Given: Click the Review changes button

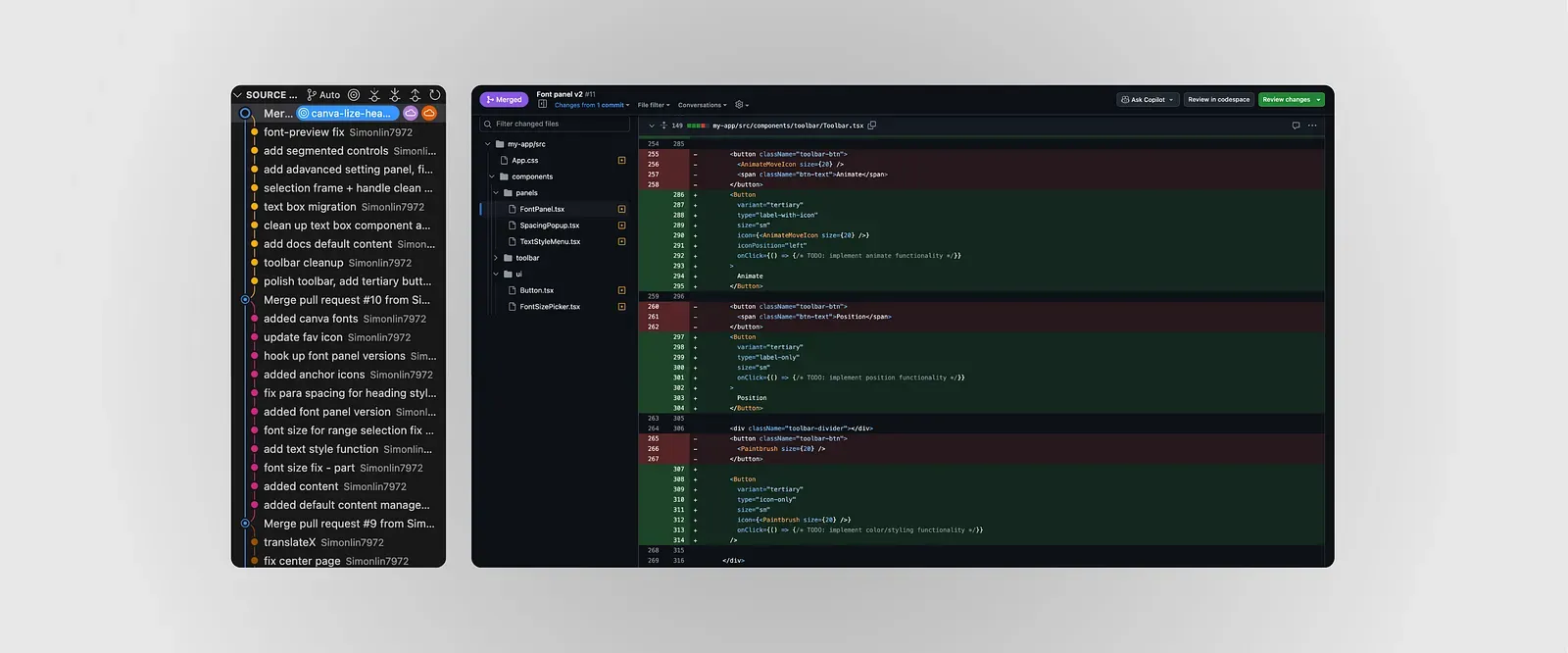Looking at the screenshot, I should (1291, 100).
